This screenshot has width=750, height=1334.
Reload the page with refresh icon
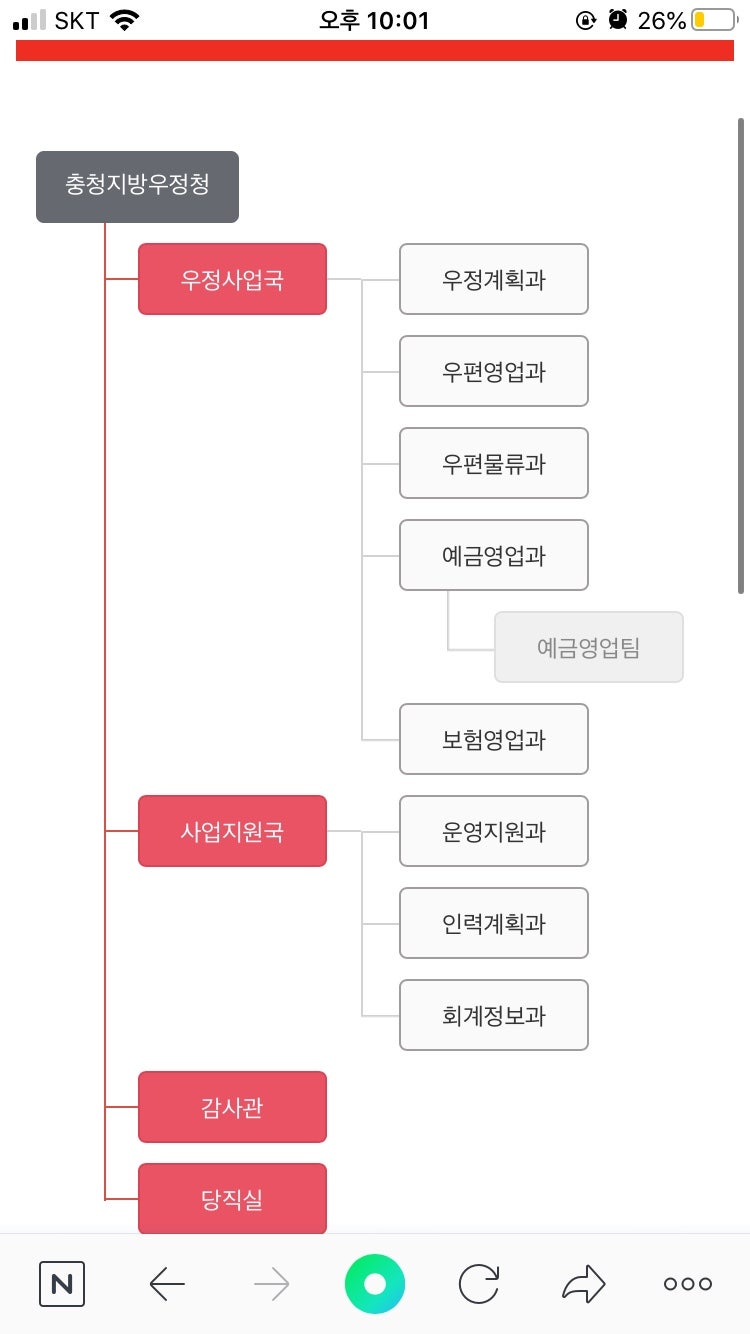[x=479, y=1284]
